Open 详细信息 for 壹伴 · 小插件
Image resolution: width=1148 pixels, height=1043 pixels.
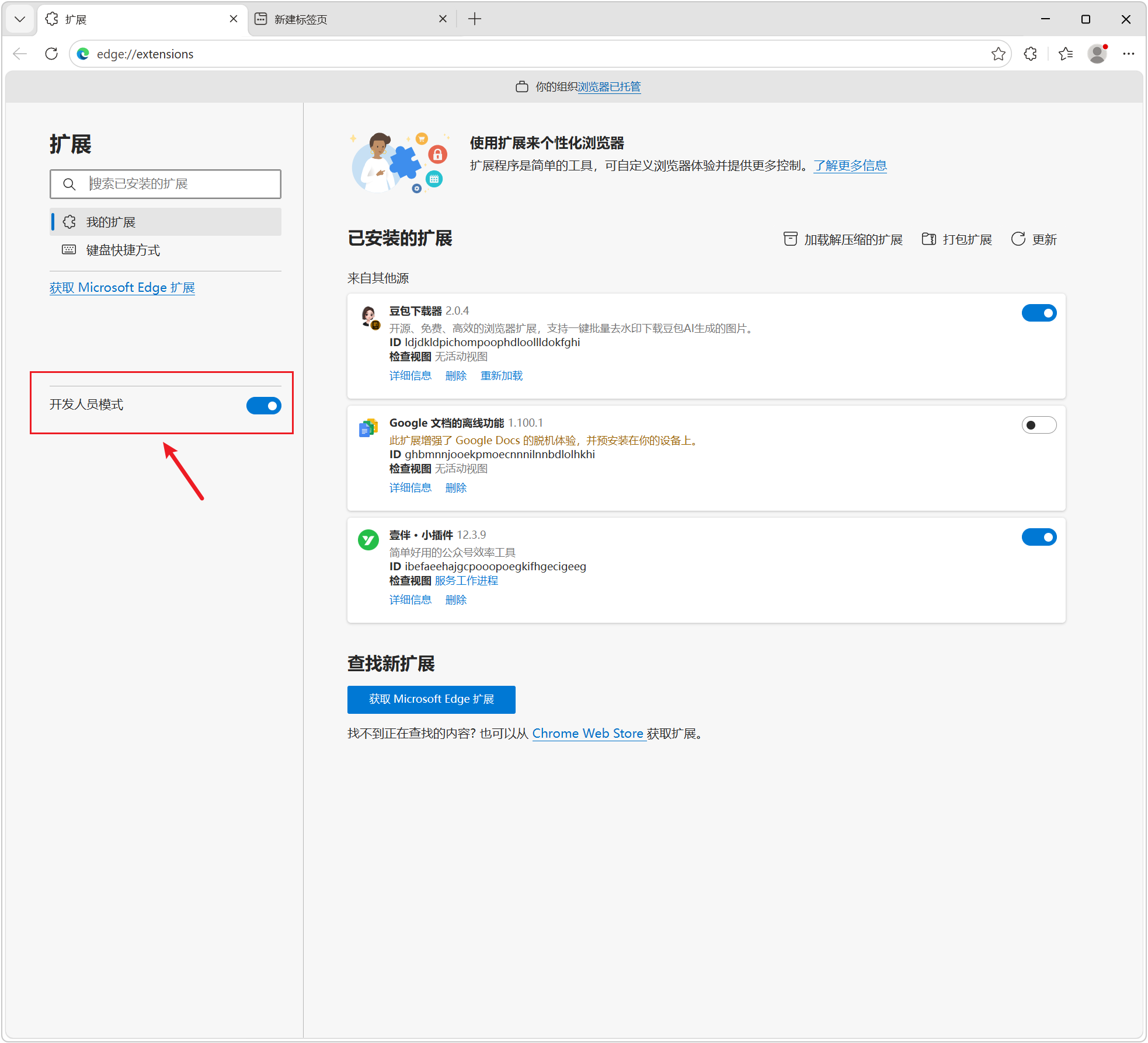tap(411, 600)
